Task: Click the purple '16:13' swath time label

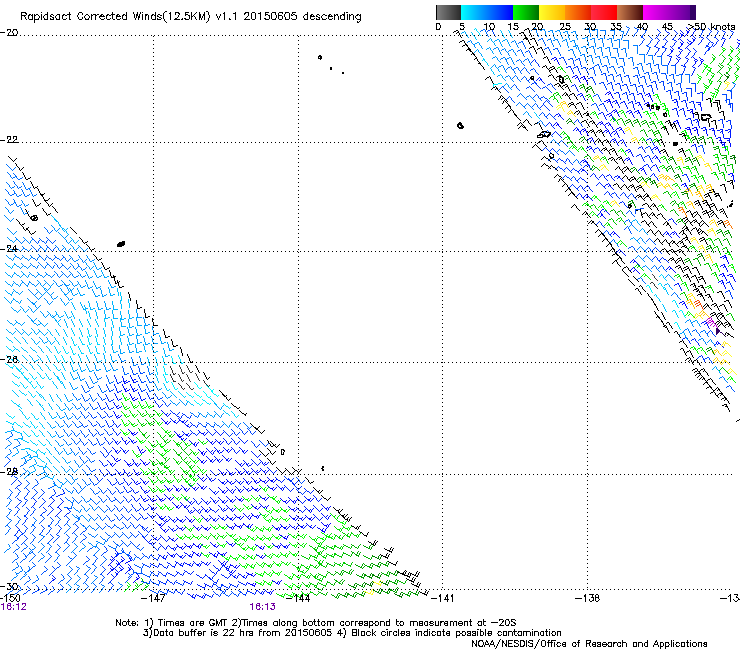Action: [262, 607]
